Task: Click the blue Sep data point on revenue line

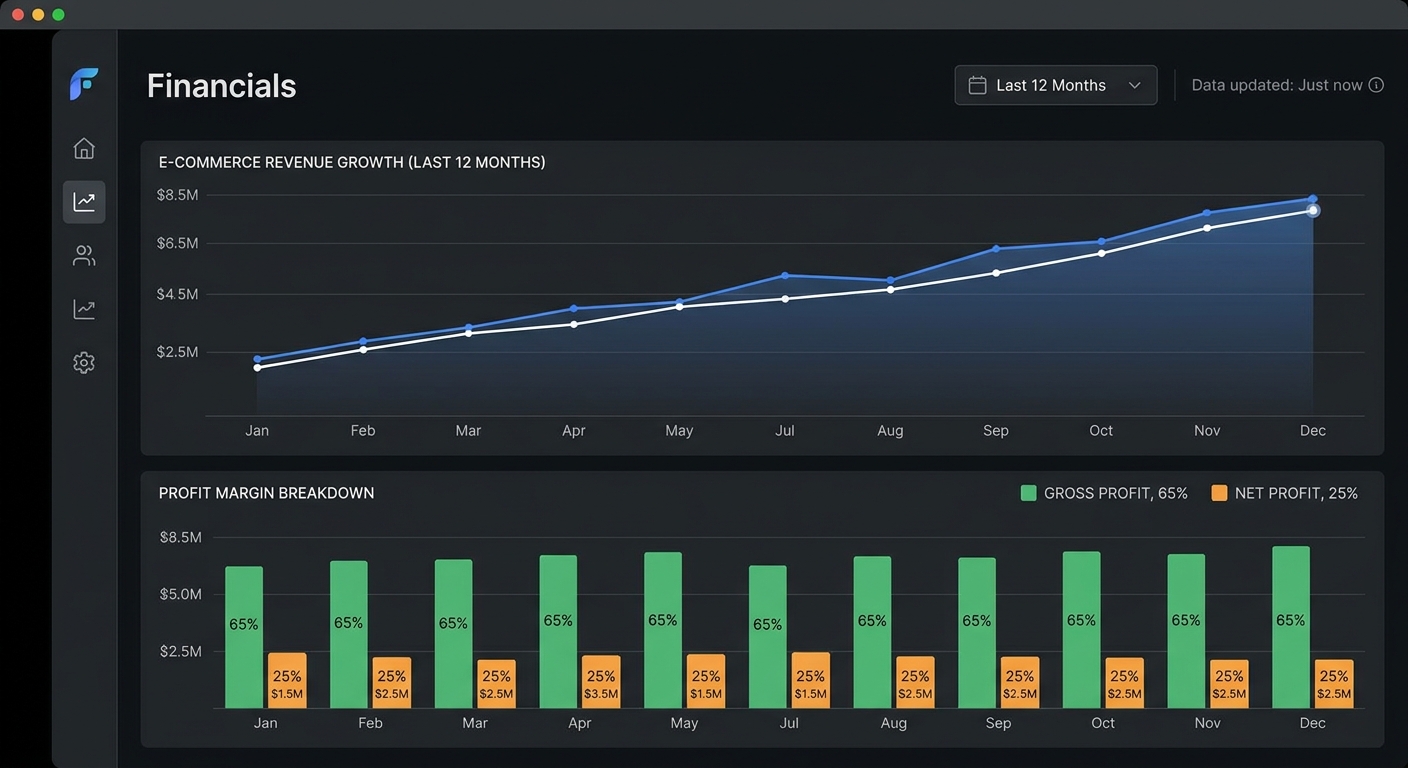Action: 996,248
